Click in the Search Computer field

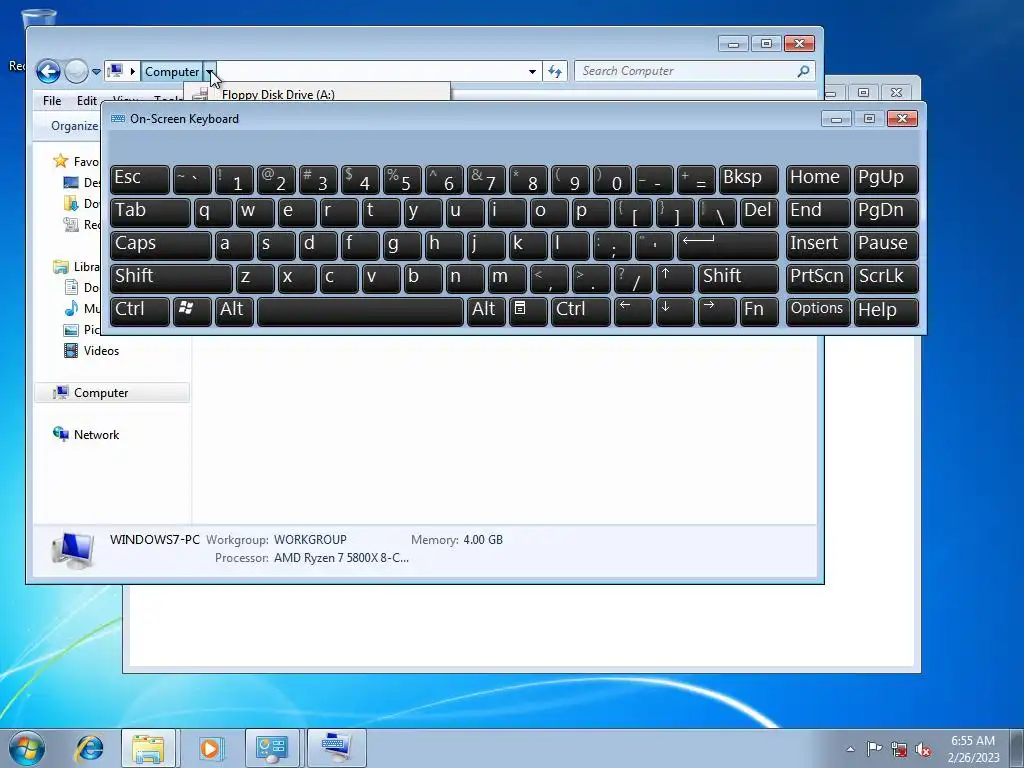coord(686,71)
